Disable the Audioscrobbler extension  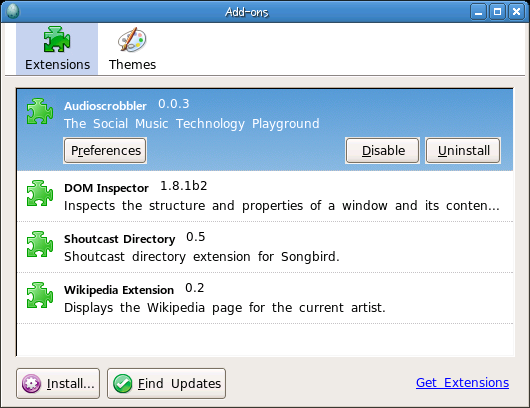coord(382,150)
